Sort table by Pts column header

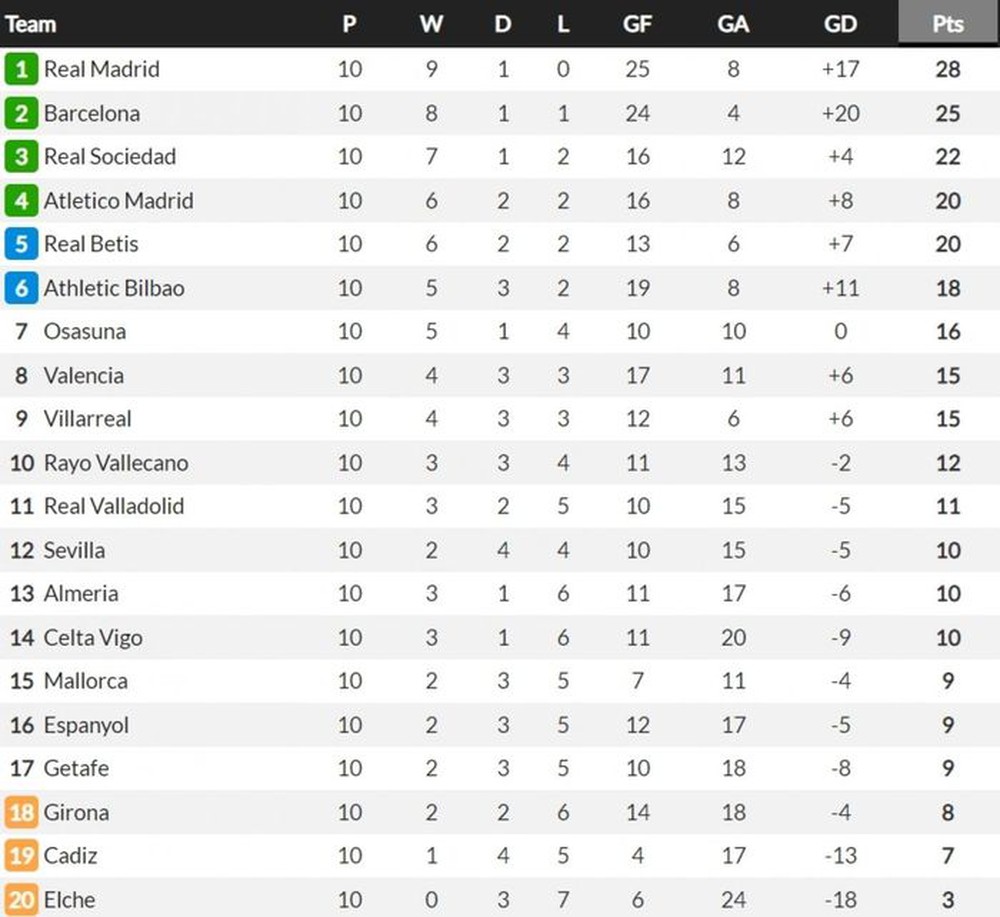pyautogui.click(x=948, y=24)
